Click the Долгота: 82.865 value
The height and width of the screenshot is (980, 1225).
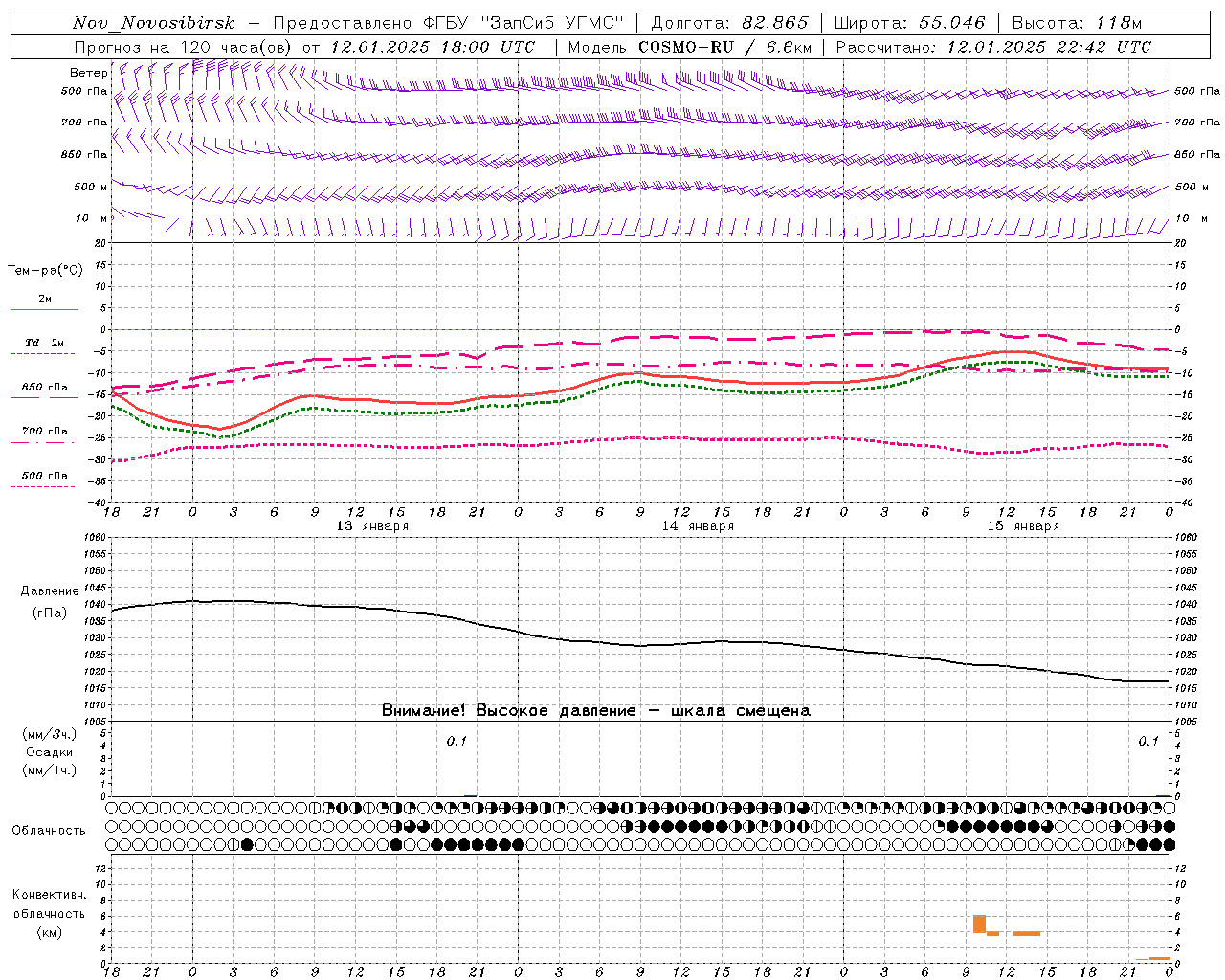coord(729,23)
